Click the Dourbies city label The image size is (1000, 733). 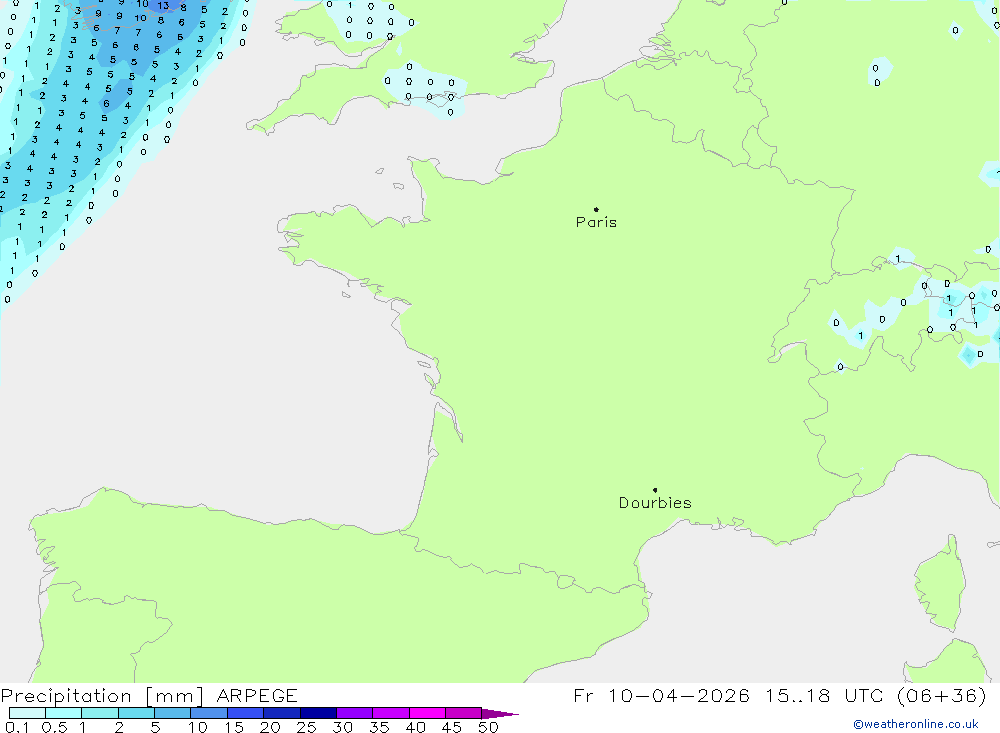[655, 503]
